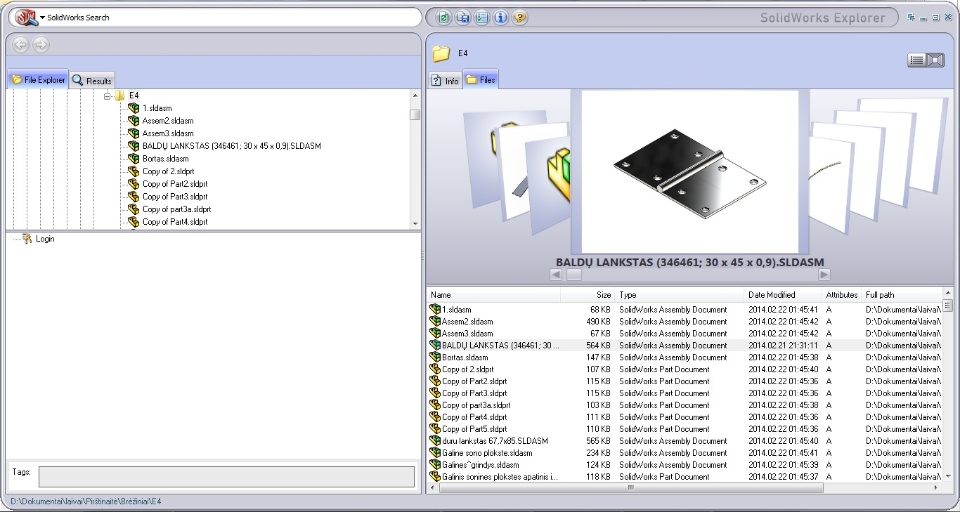960x512 pixels.
Task: Select Copy of part3a.sldprt in tree
Action: point(170,209)
